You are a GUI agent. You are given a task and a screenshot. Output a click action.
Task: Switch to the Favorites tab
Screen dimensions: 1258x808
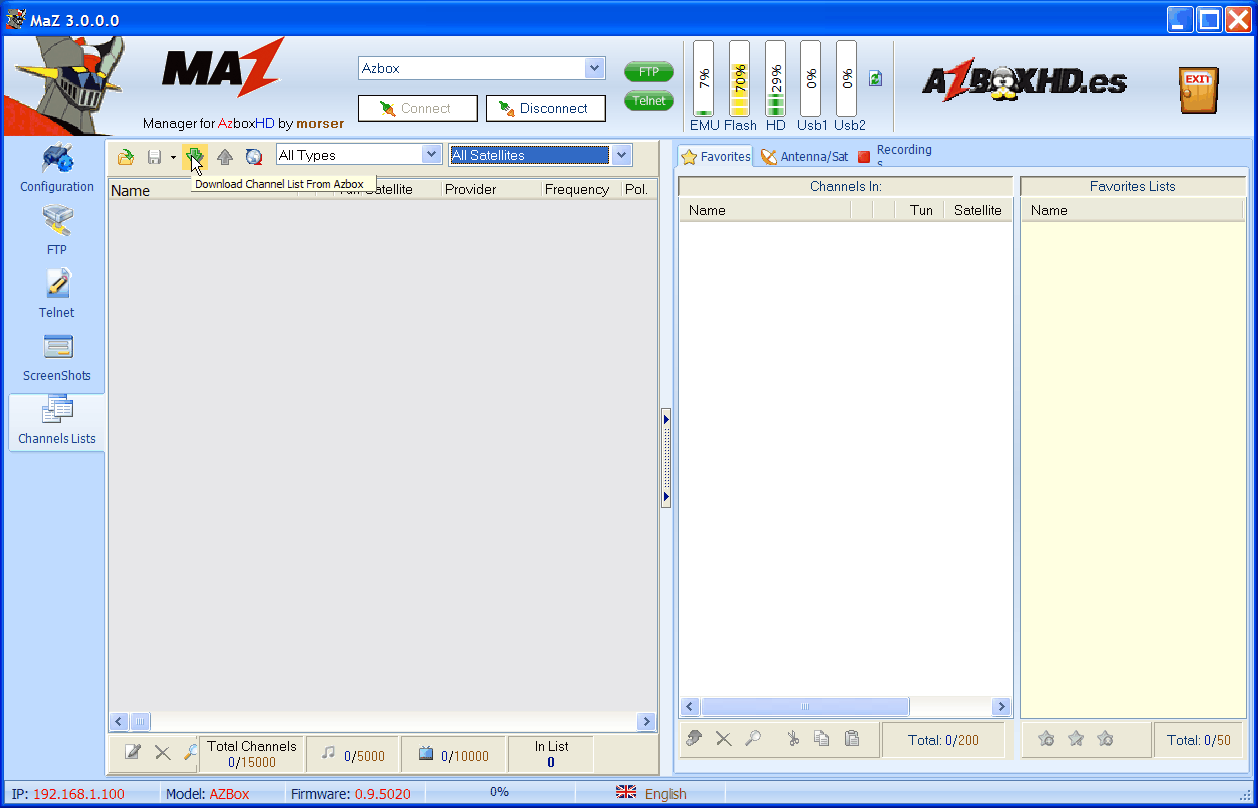tap(715, 156)
